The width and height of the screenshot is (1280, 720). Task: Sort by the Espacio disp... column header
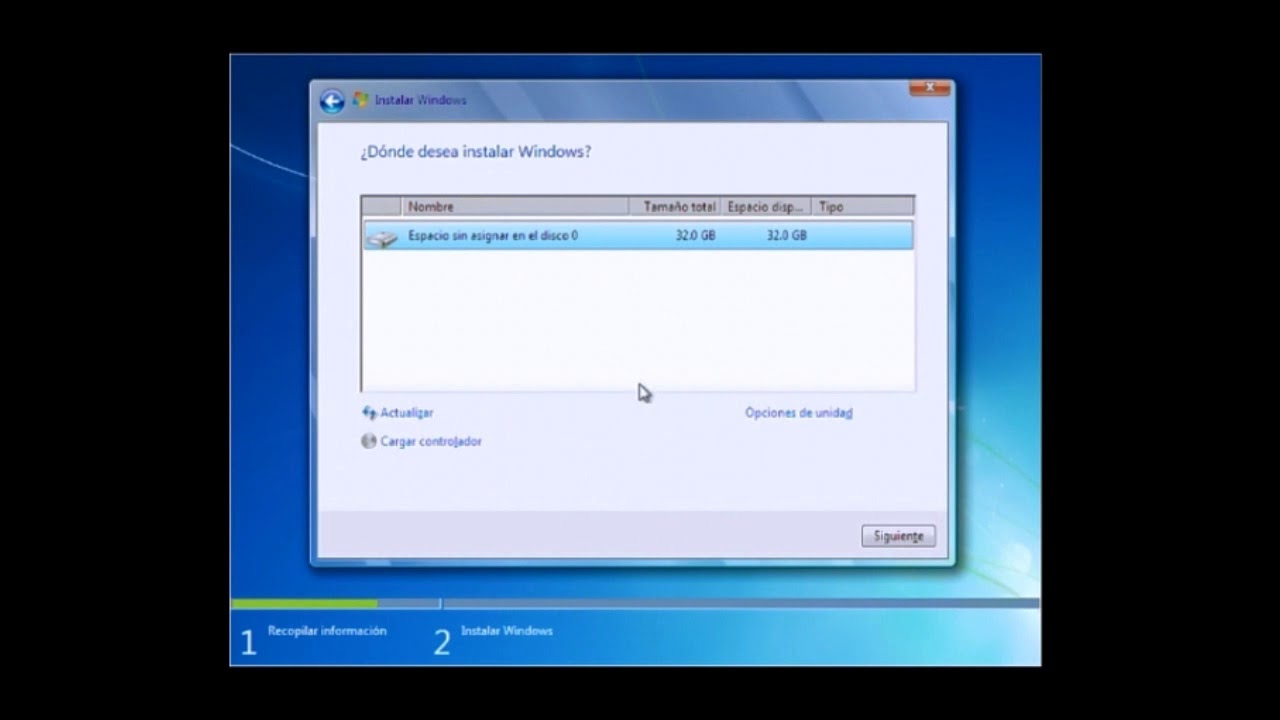[765, 206]
